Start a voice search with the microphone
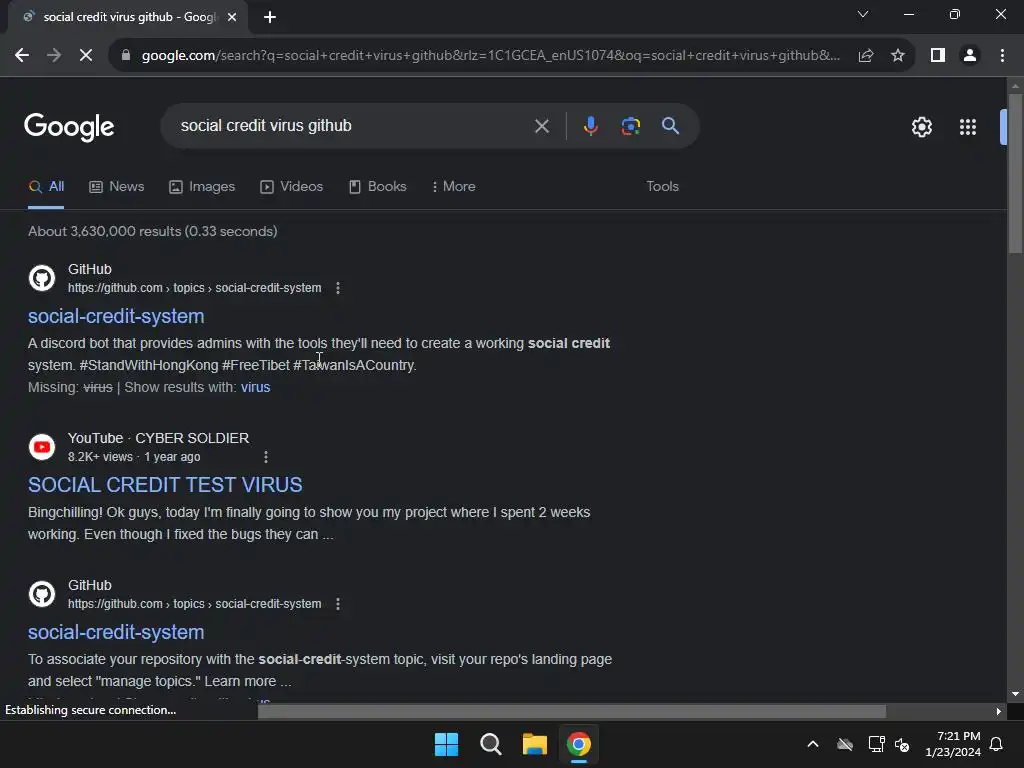The image size is (1024, 768). (590, 126)
